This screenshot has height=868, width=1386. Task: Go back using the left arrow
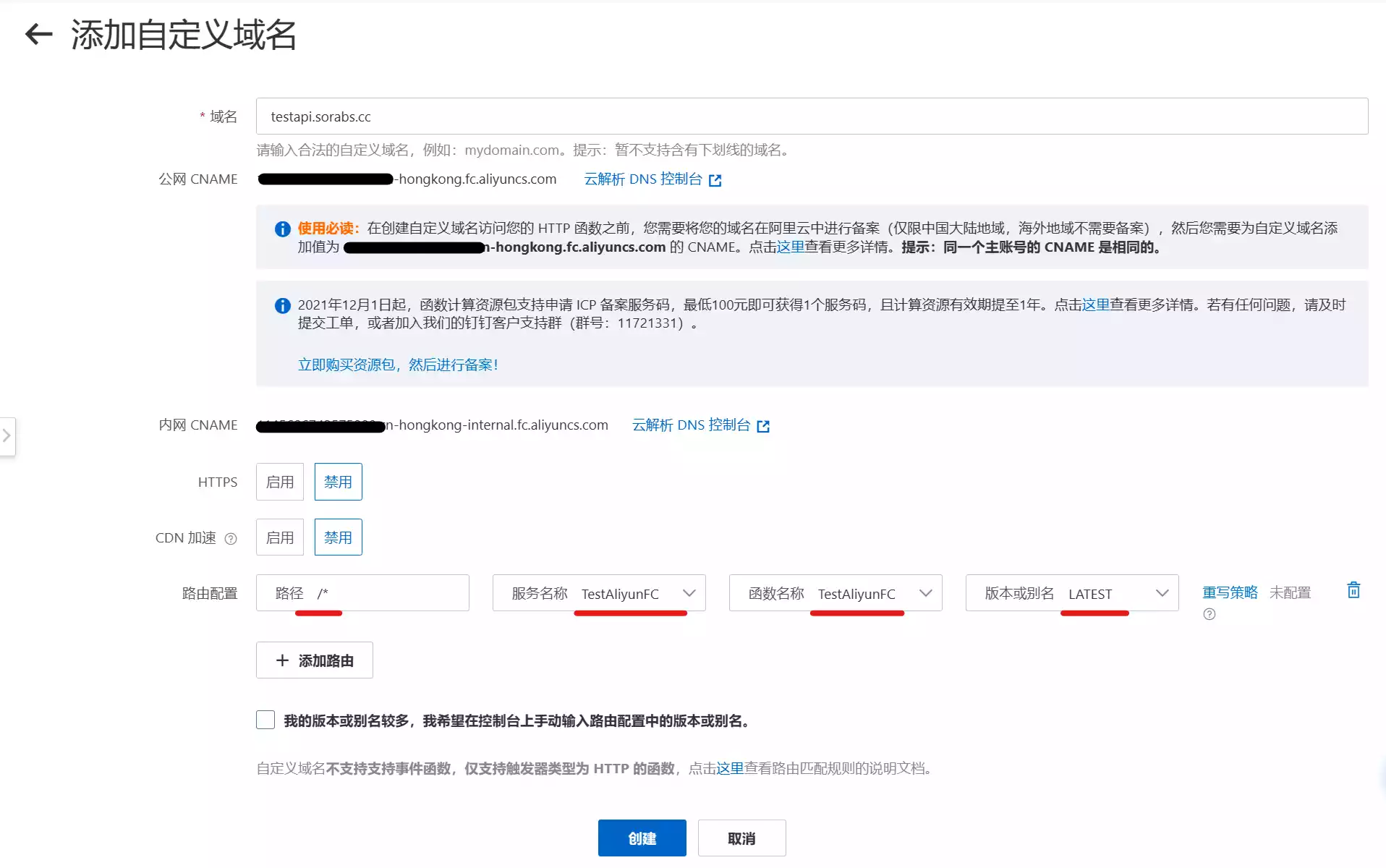pos(39,34)
